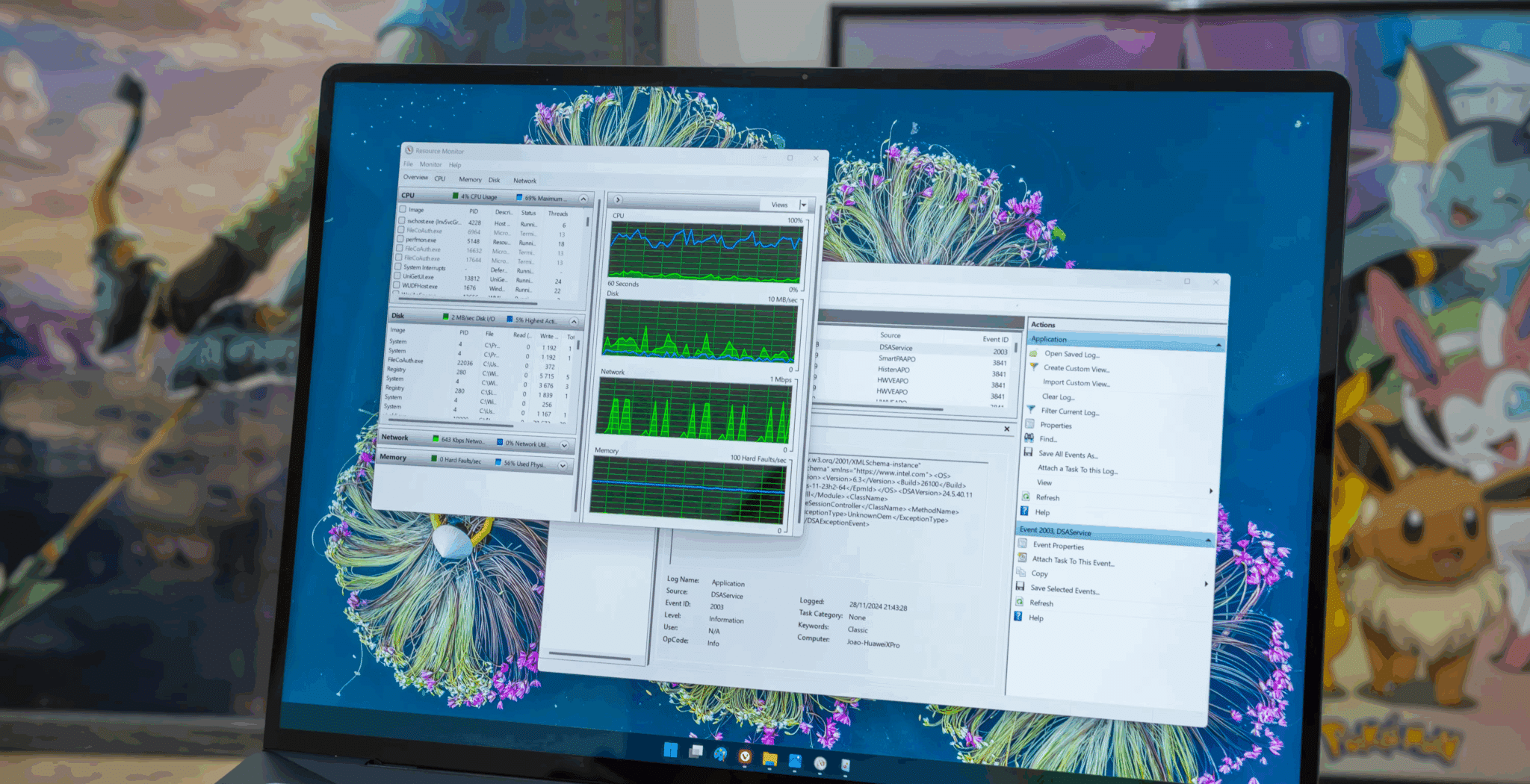The height and width of the screenshot is (784, 1530).
Task: Tick the System Interrupts checkbox
Action: coord(398,266)
